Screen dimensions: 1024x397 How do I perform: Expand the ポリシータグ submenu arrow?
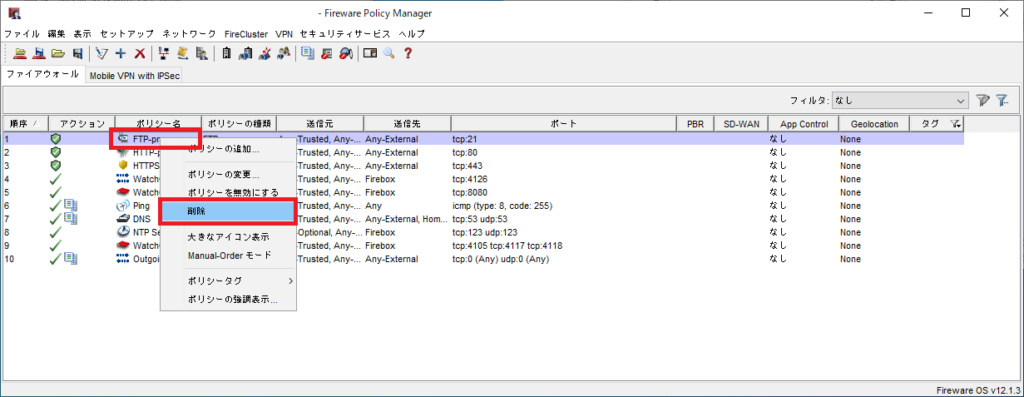(x=291, y=281)
